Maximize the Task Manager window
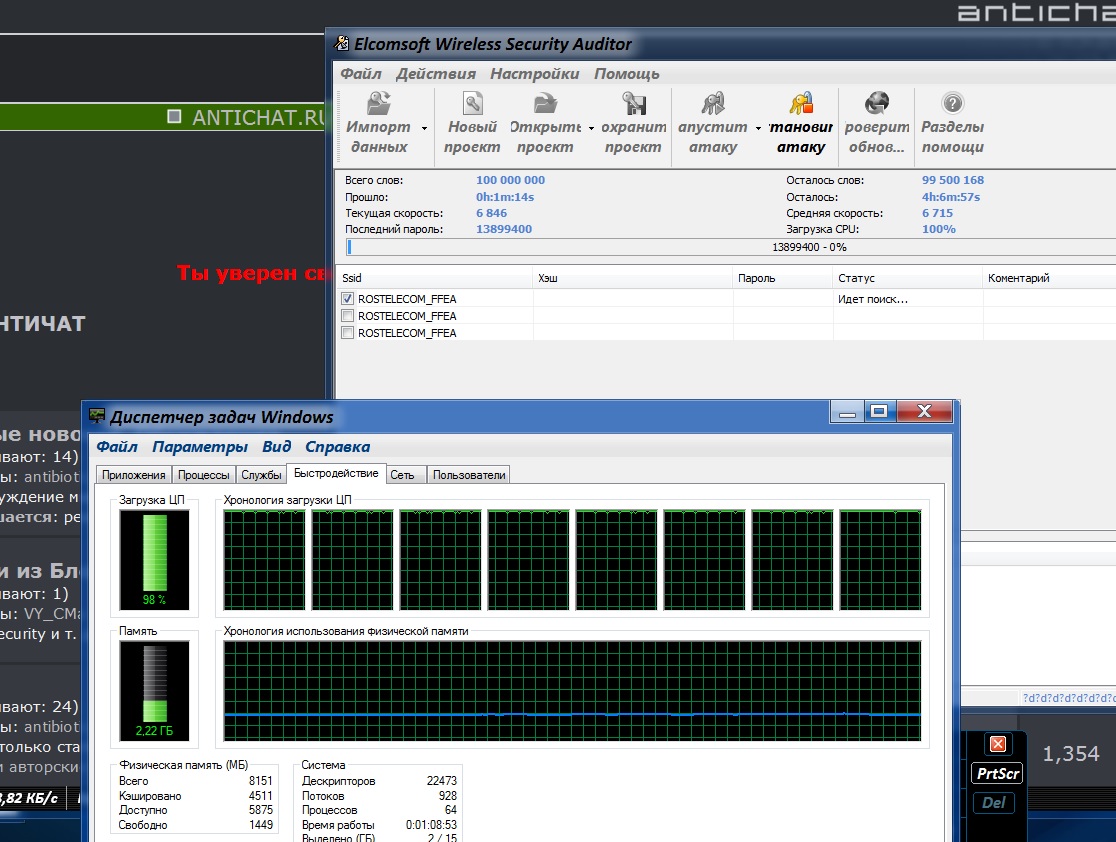The height and width of the screenshot is (842, 1116). (x=880, y=411)
